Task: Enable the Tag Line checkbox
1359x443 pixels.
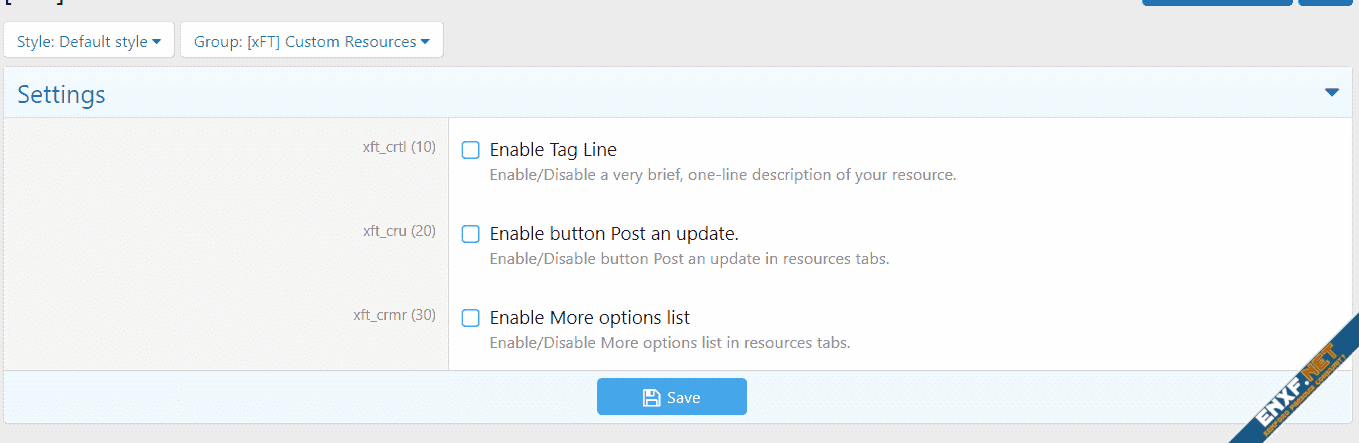Action: (x=471, y=151)
